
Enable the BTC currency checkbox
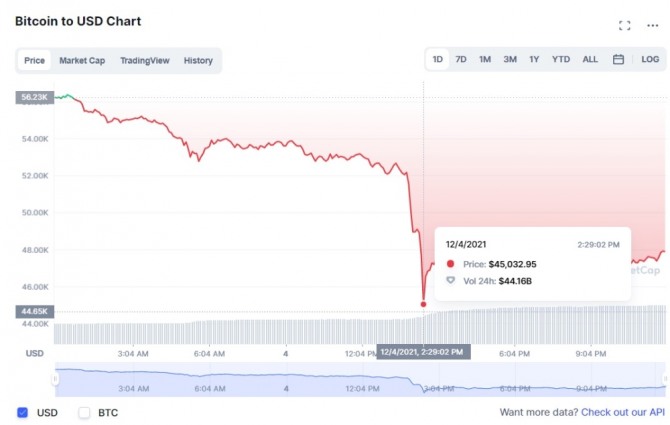point(84,413)
